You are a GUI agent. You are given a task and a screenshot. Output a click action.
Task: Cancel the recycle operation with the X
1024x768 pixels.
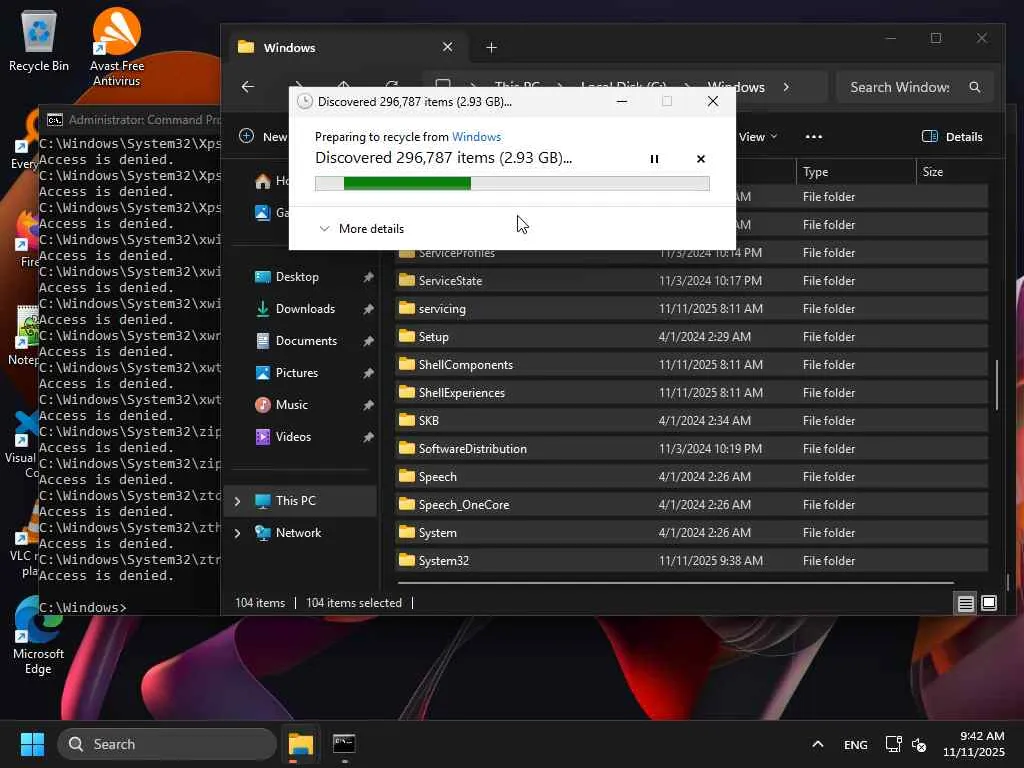pyautogui.click(x=701, y=159)
